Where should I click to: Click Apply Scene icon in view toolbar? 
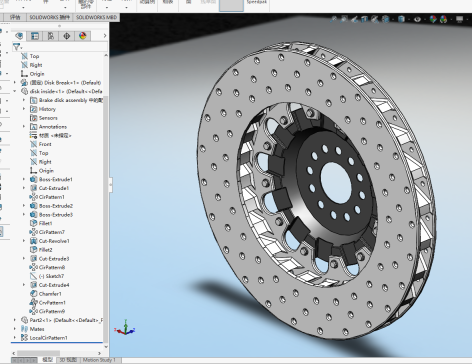coord(444,19)
